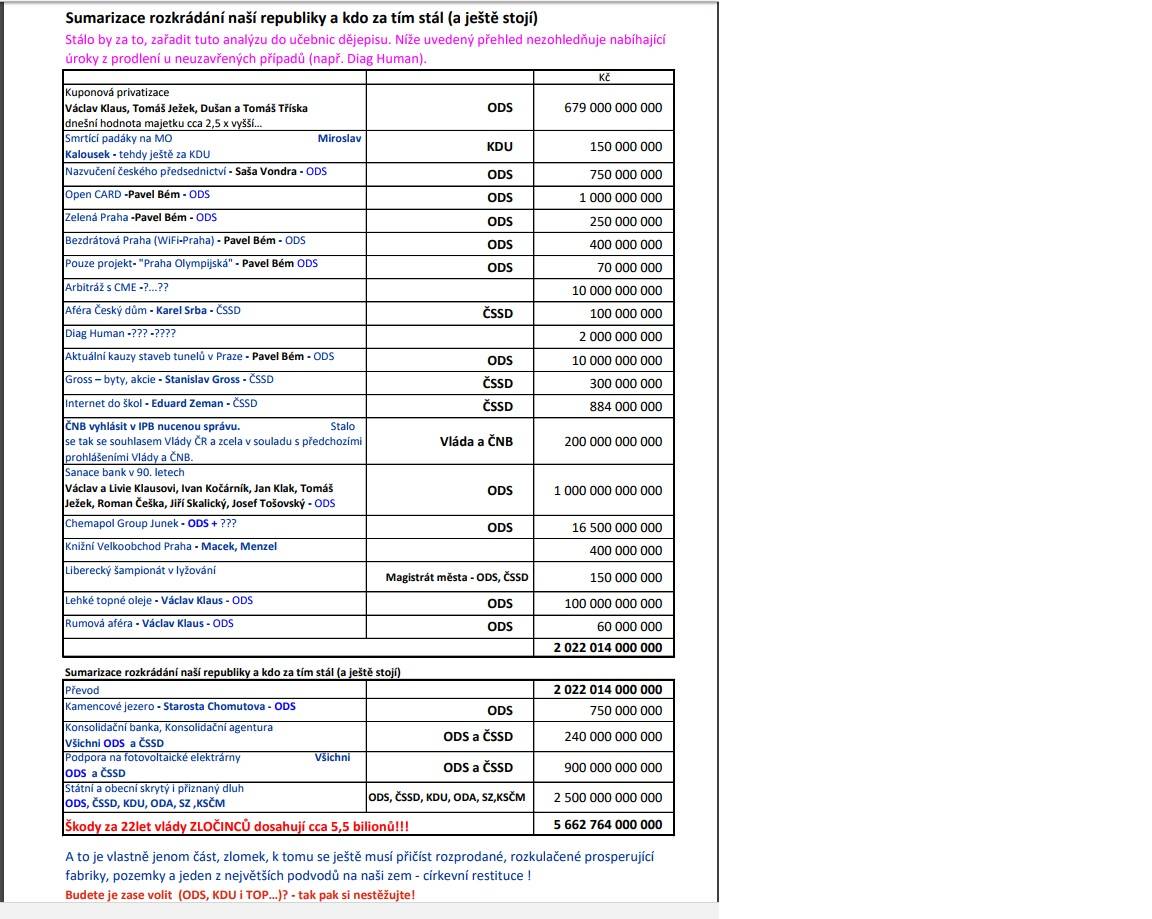Click the 1 000 000 000 000 amount

click(608, 491)
